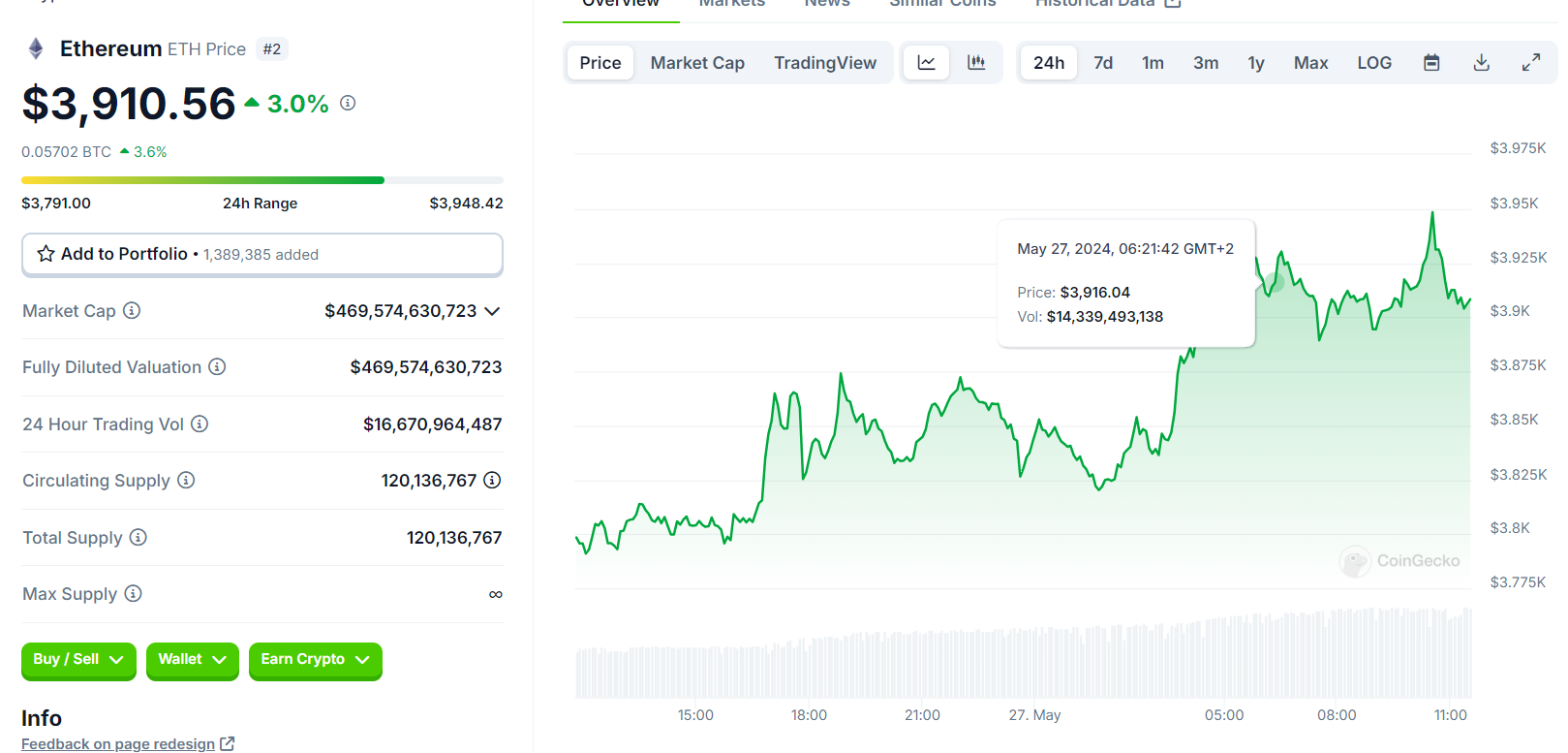
Task: Click the price chart point marker
Action: click(x=1274, y=282)
